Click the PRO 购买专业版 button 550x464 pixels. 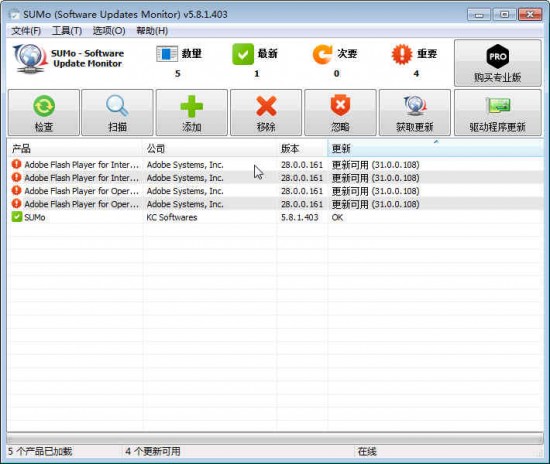(498, 63)
